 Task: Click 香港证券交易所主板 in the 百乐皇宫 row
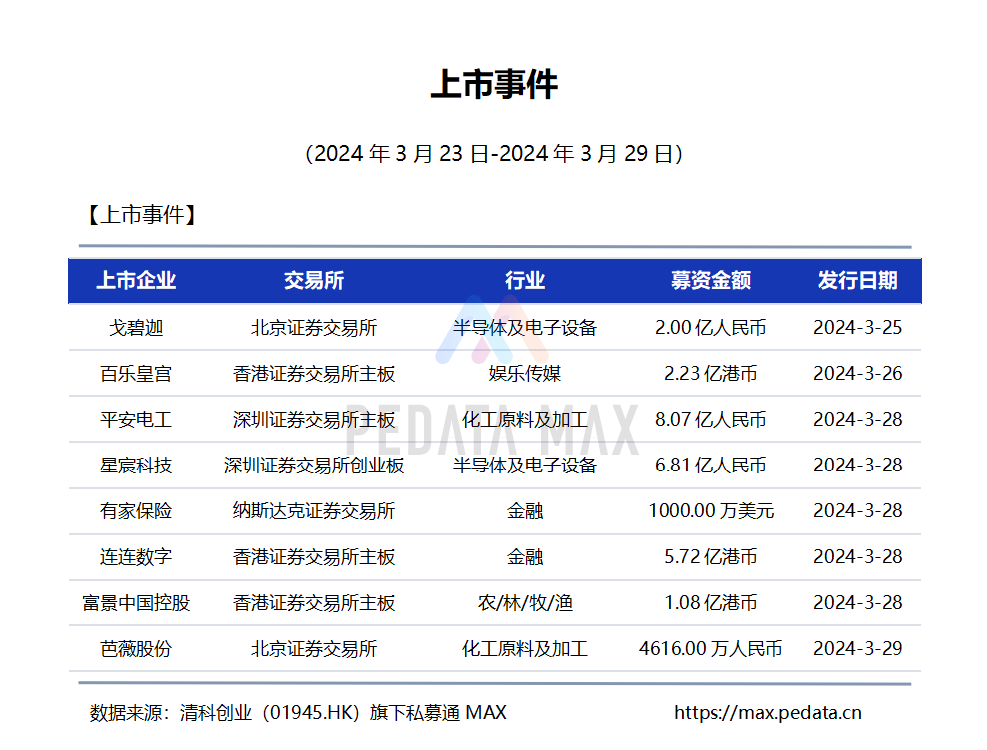pyautogui.click(x=313, y=373)
